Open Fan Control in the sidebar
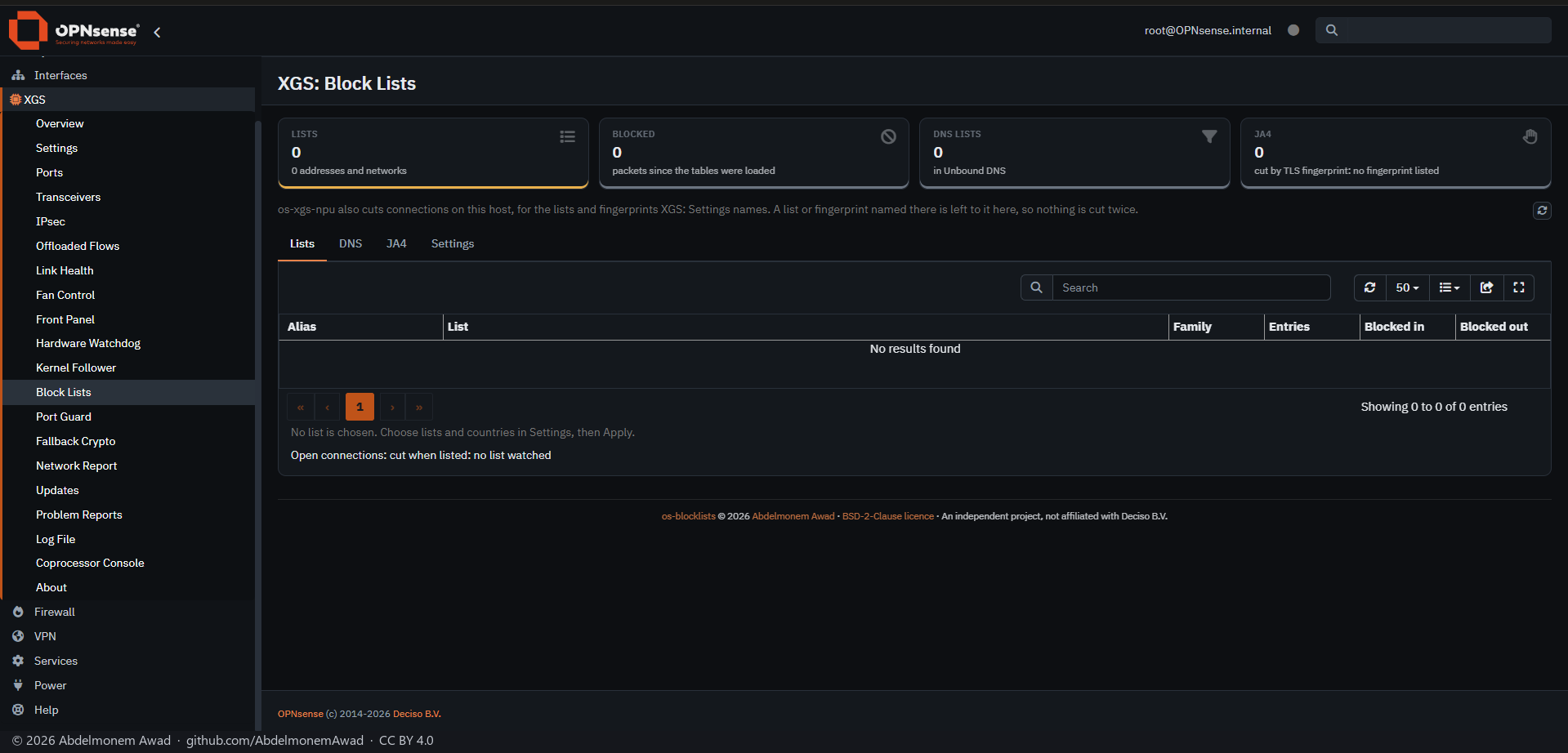The height and width of the screenshot is (753, 1568). click(x=65, y=295)
